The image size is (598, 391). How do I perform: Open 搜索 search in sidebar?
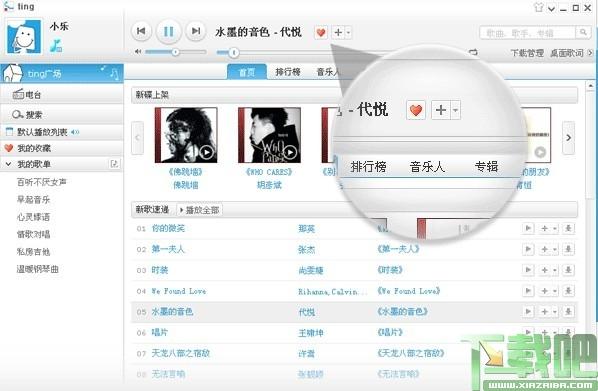[62, 114]
